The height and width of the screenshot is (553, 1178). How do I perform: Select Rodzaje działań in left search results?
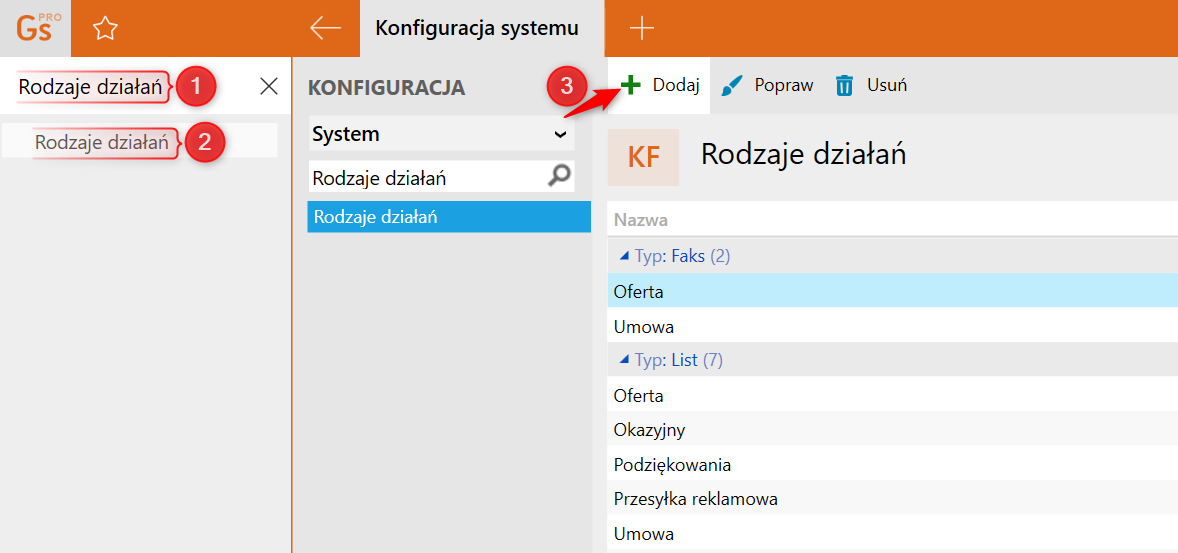[x=101, y=142]
